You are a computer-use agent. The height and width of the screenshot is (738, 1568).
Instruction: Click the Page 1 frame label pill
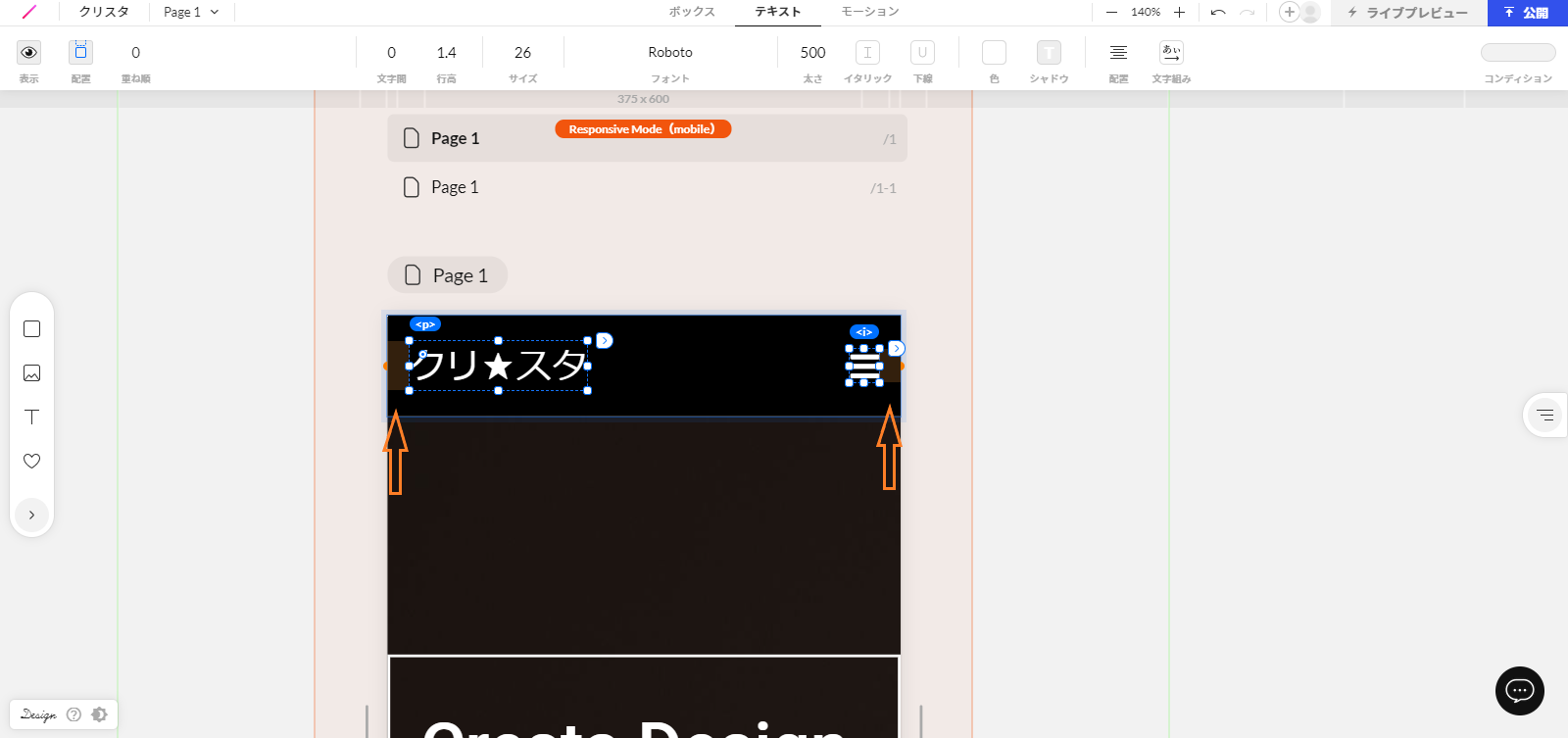click(x=448, y=275)
